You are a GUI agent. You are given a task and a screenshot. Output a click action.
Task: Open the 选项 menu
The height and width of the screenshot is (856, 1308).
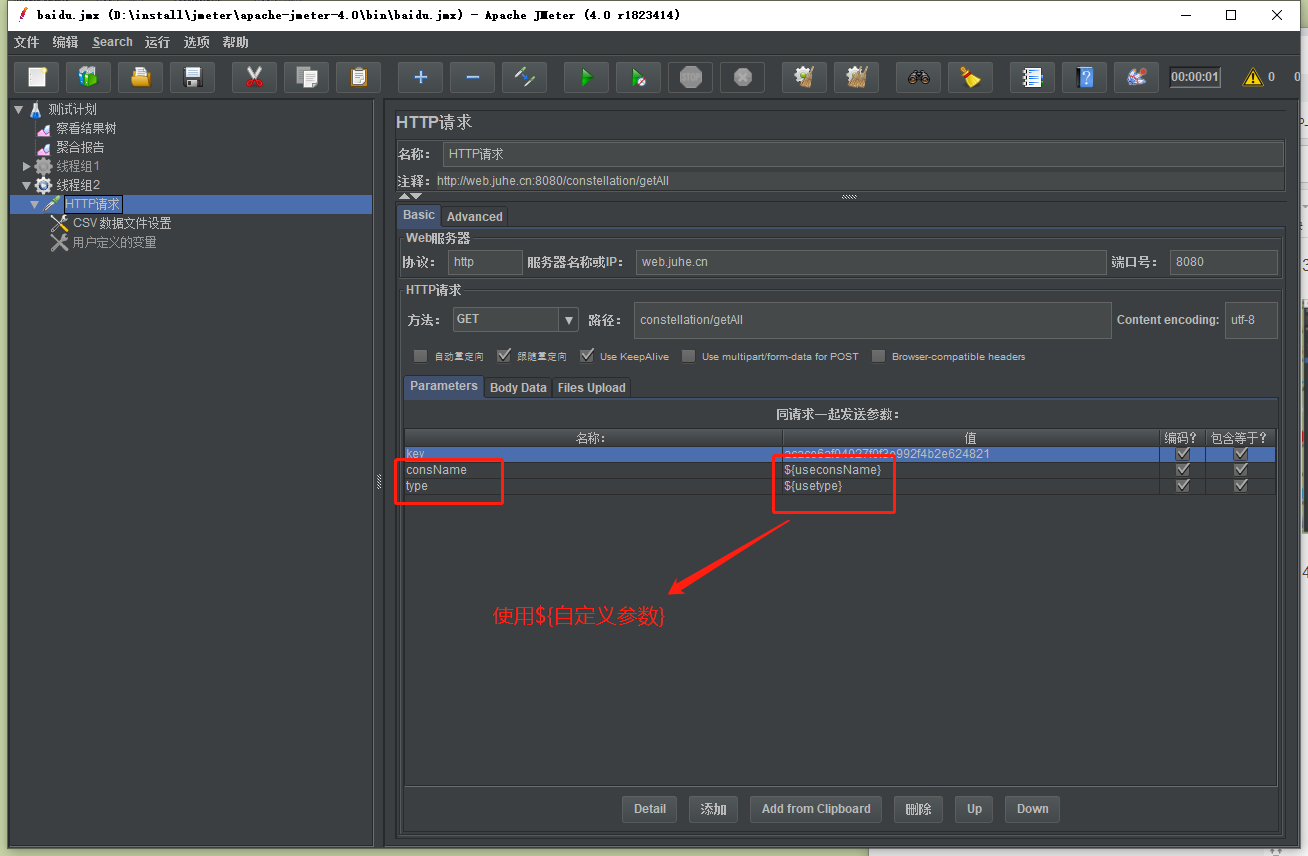[197, 42]
